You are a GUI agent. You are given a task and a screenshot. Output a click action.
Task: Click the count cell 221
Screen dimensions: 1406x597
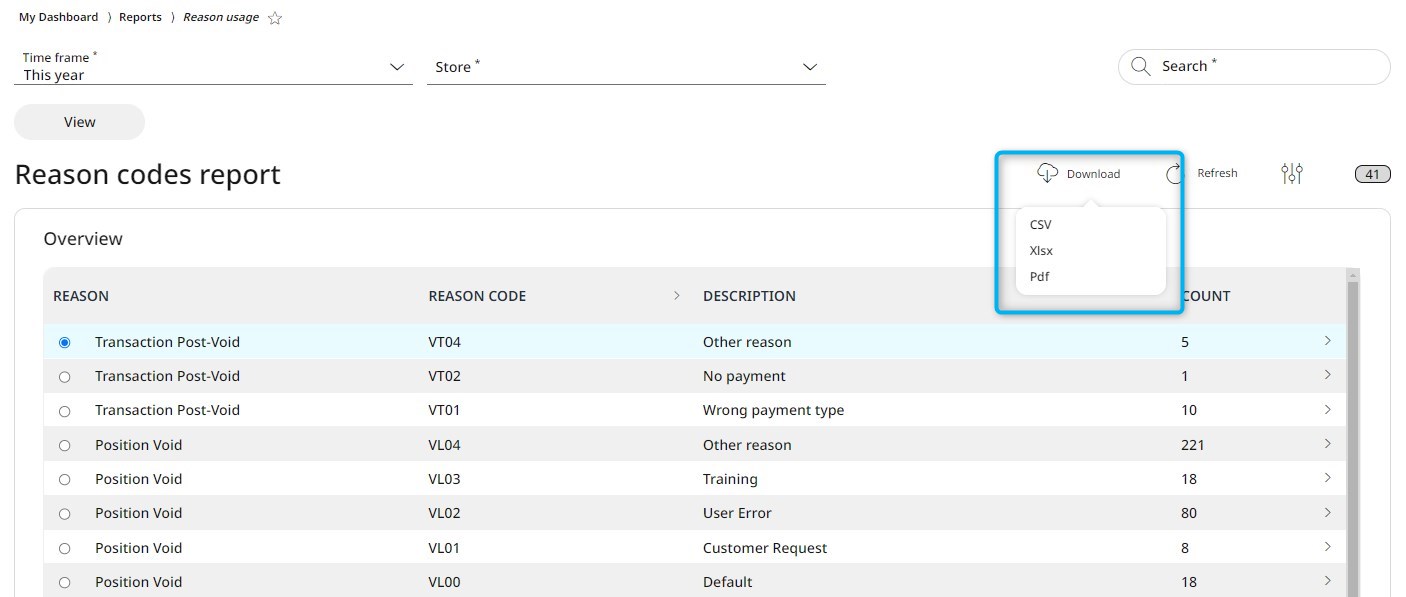coord(1193,445)
